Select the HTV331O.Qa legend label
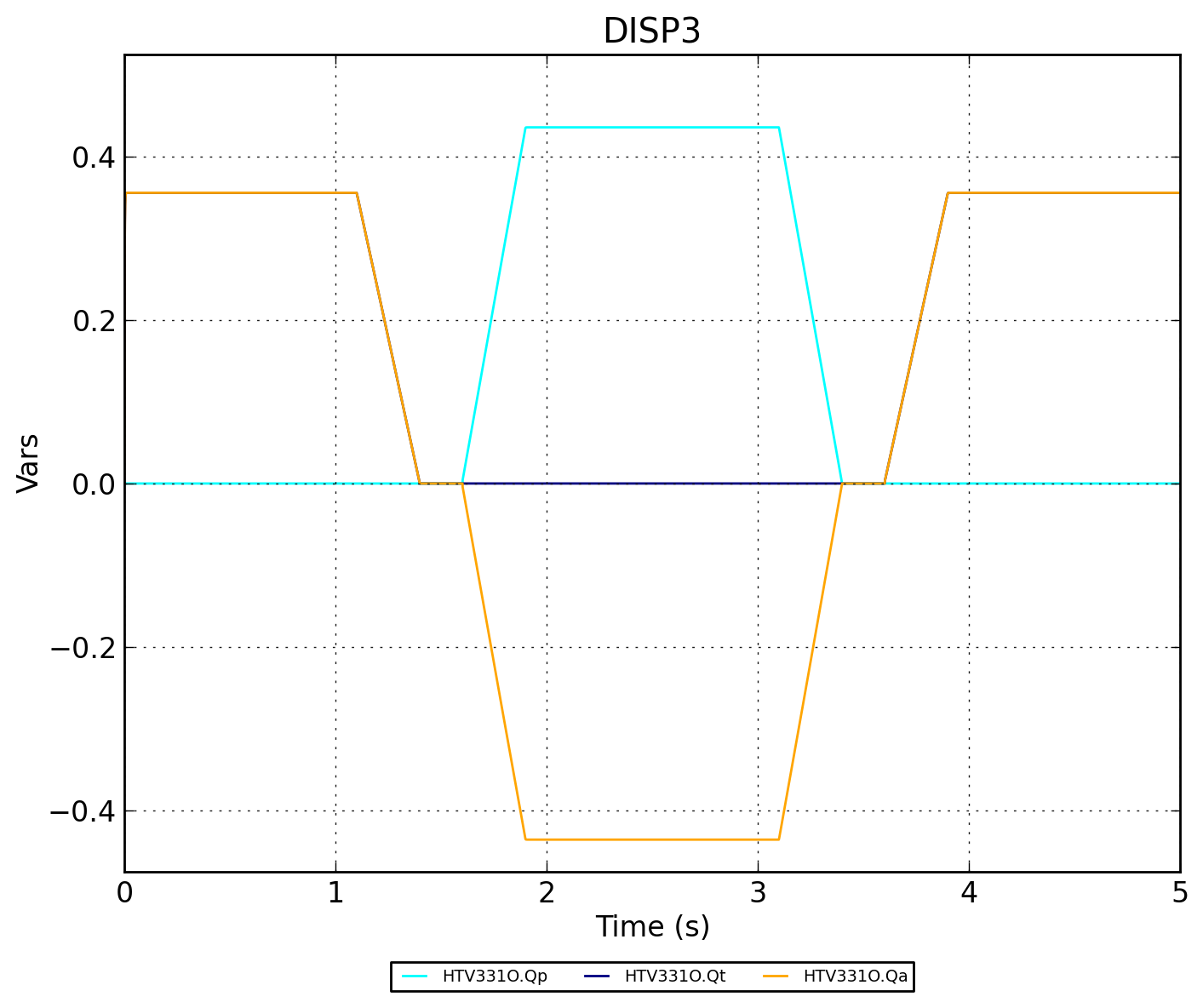 click(855, 976)
